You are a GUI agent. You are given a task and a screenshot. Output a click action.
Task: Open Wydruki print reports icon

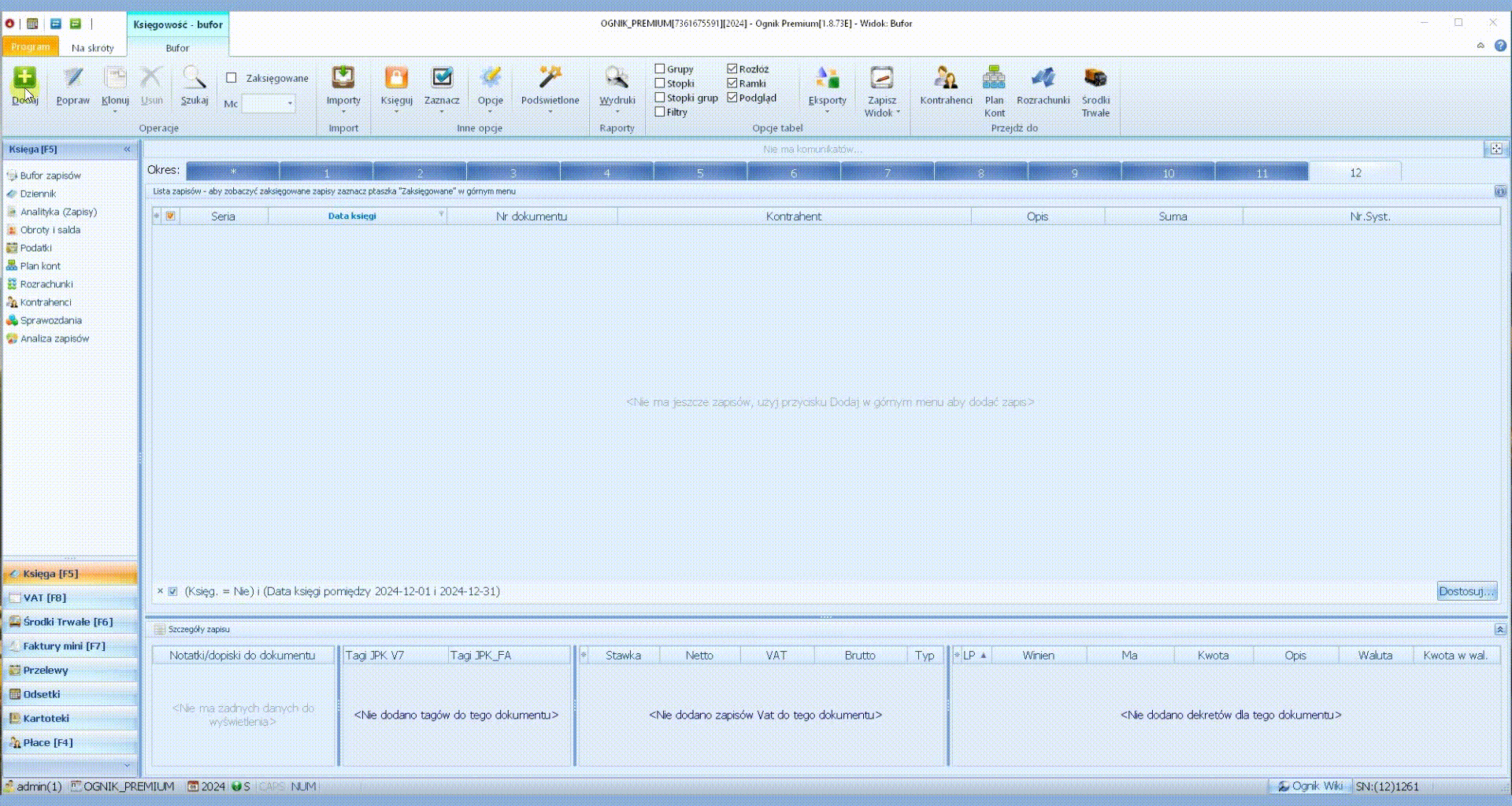(x=617, y=77)
